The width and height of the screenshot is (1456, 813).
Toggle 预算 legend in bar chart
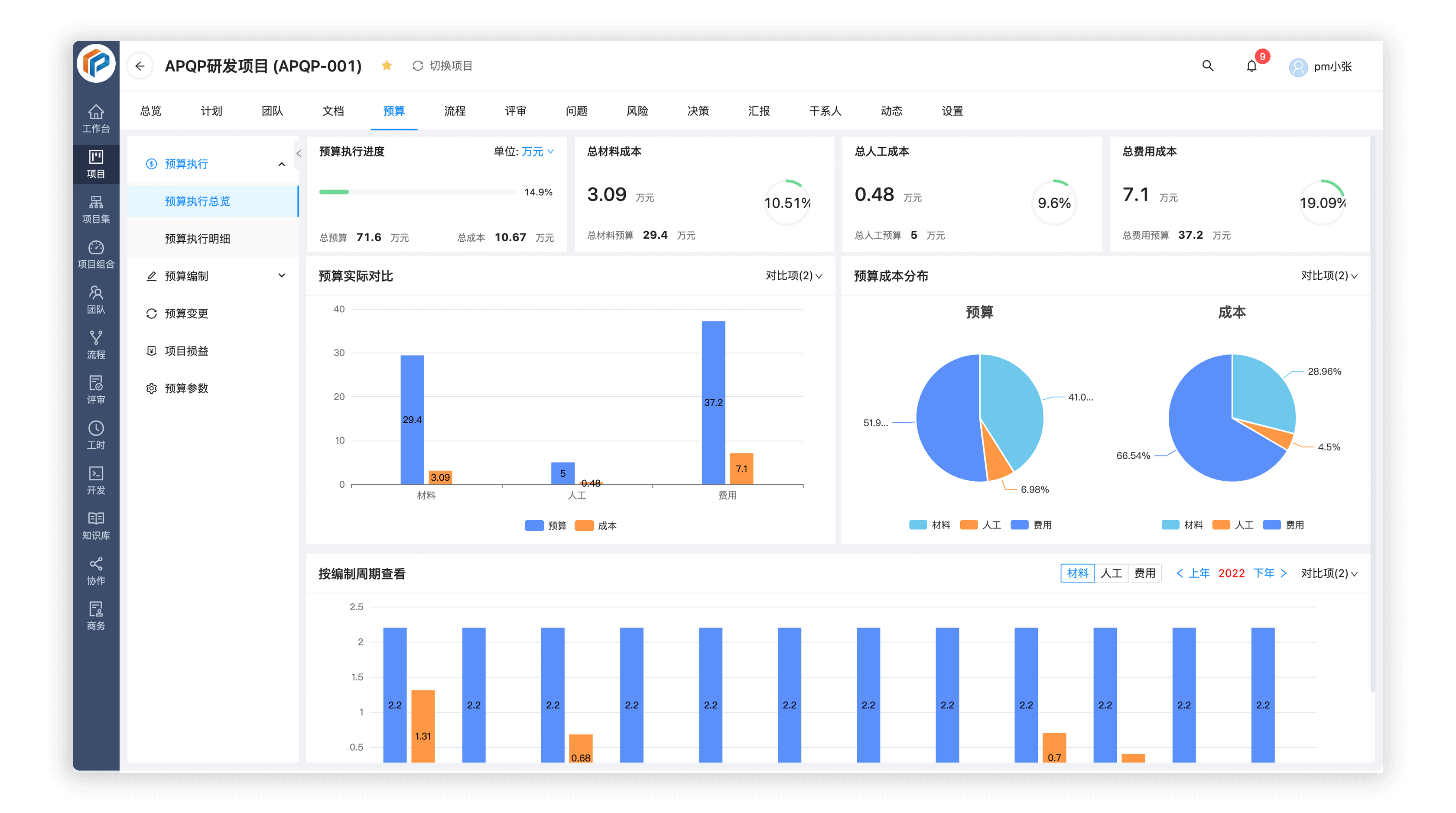pyautogui.click(x=546, y=526)
